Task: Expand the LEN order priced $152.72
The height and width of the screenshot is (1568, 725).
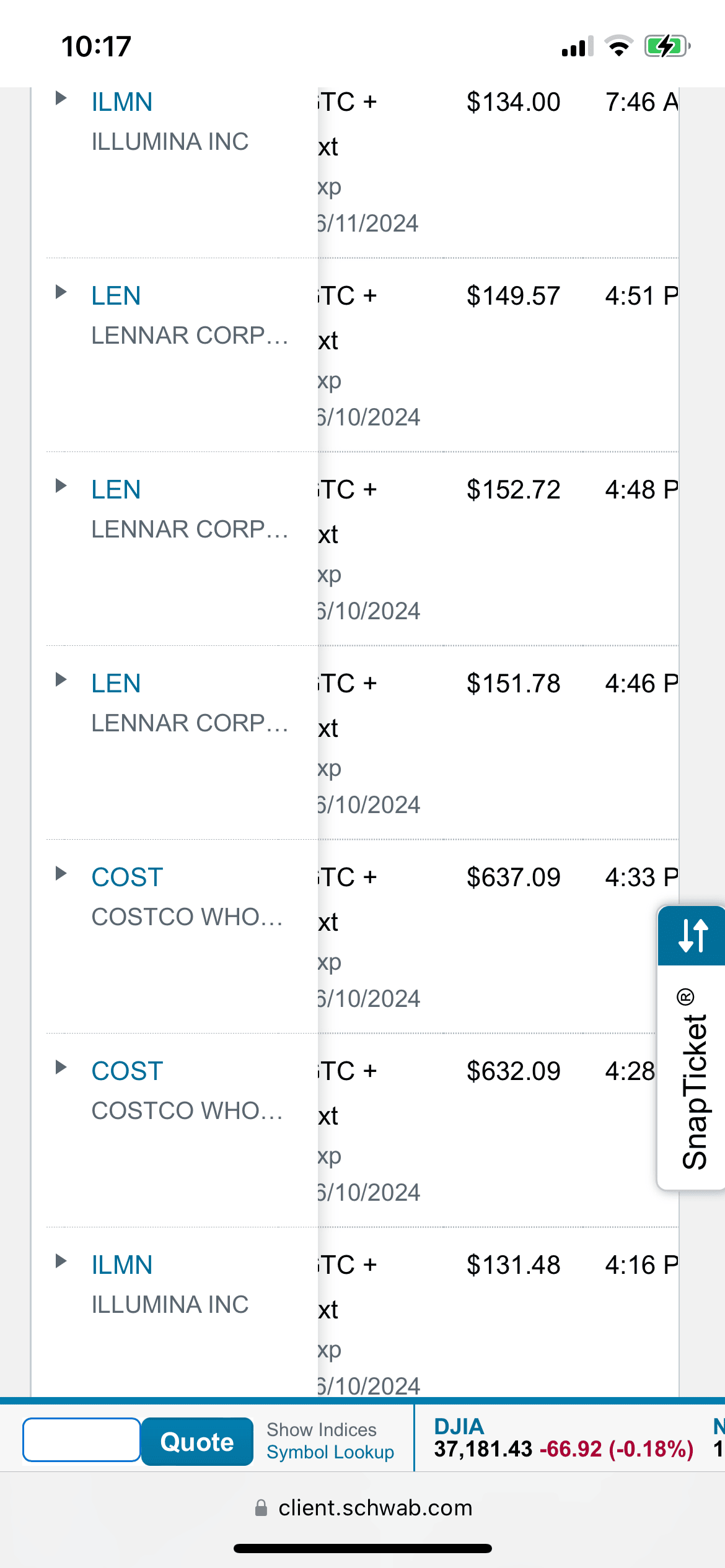Action: click(x=61, y=486)
